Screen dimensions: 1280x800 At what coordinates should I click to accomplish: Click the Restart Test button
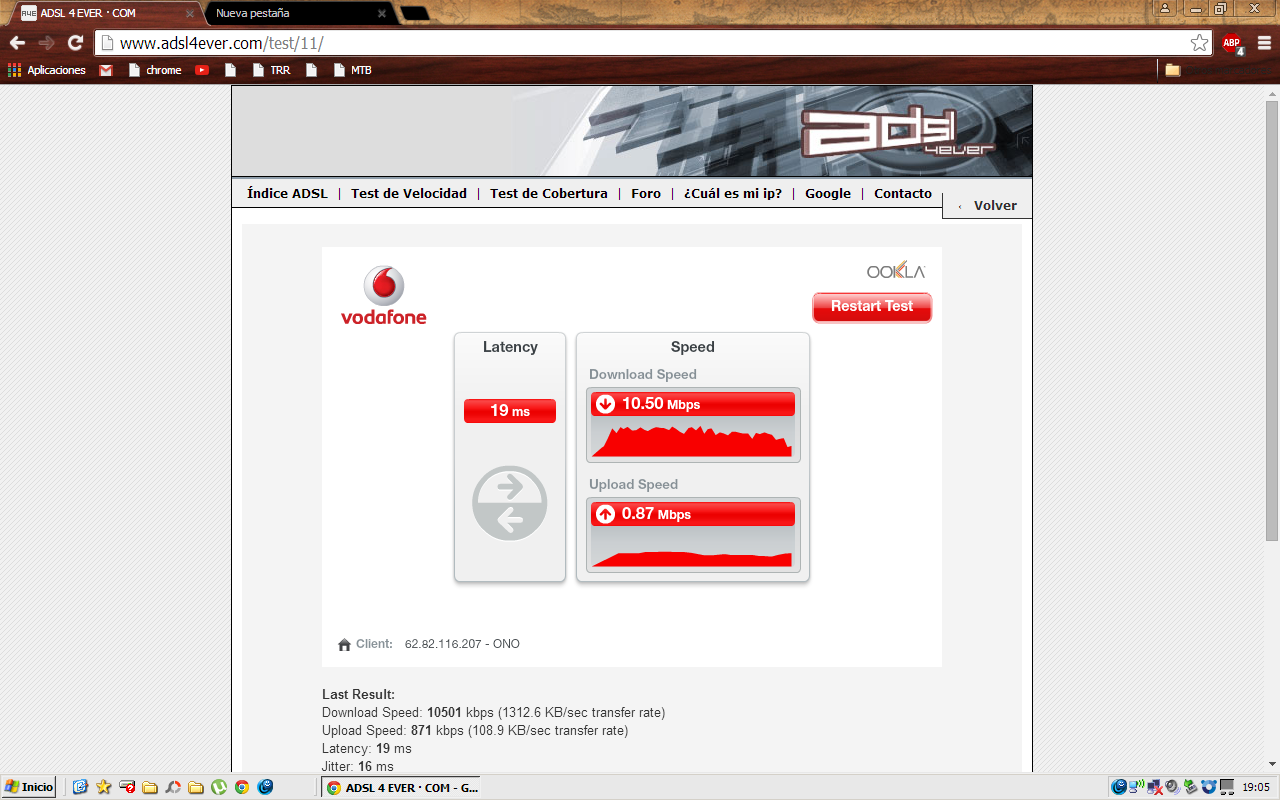[871, 307]
